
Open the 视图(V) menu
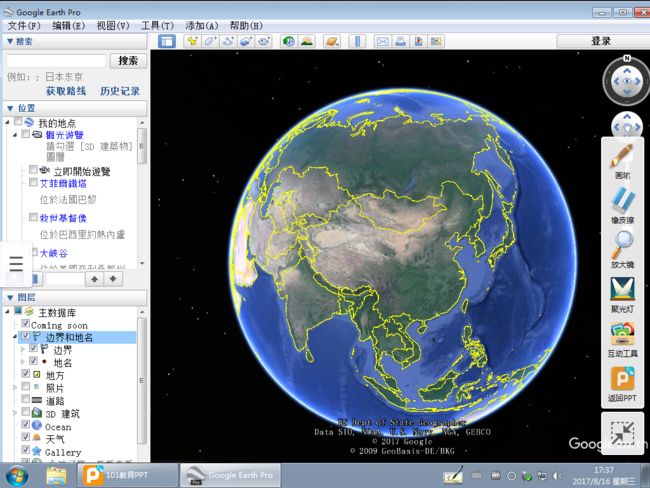coord(113,26)
